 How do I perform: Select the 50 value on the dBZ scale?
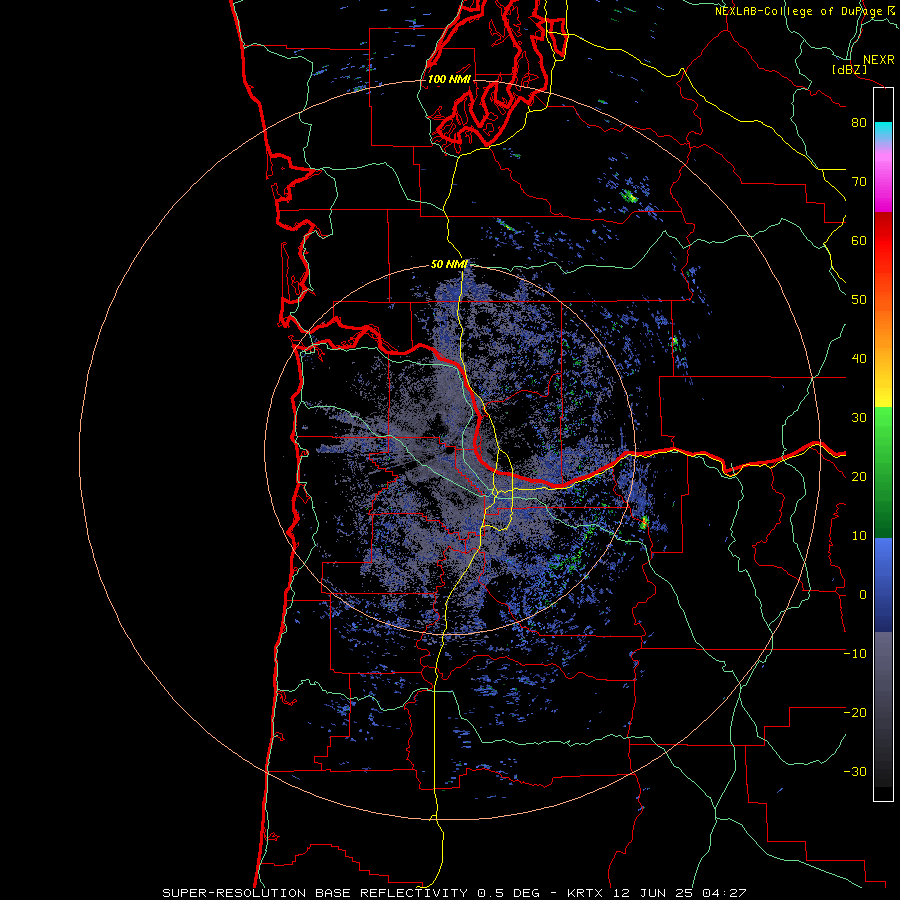click(x=859, y=300)
